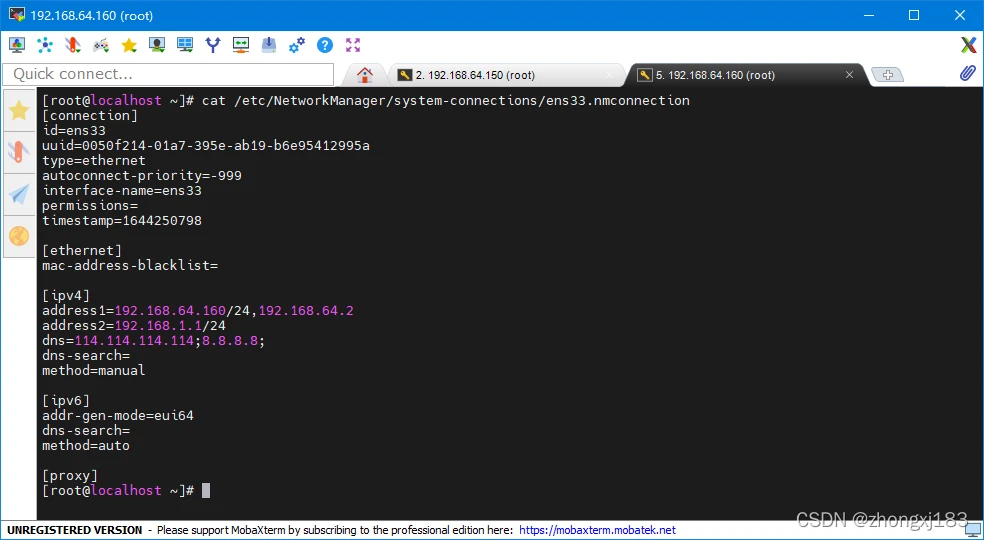
Task: Open the Session manager icon in toolbar
Action: point(17,45)
